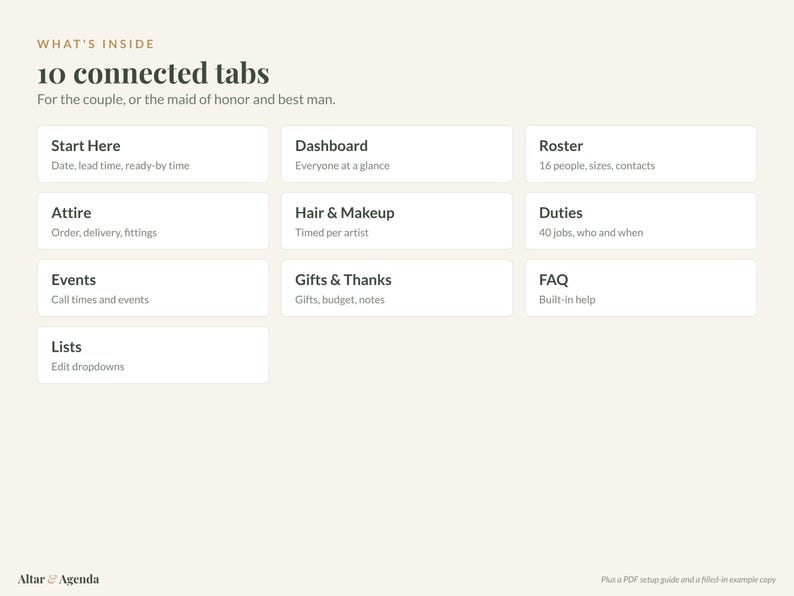Click "16 people, sizes, contacts" text
The image size is (794, 596).
coord(597,166)
